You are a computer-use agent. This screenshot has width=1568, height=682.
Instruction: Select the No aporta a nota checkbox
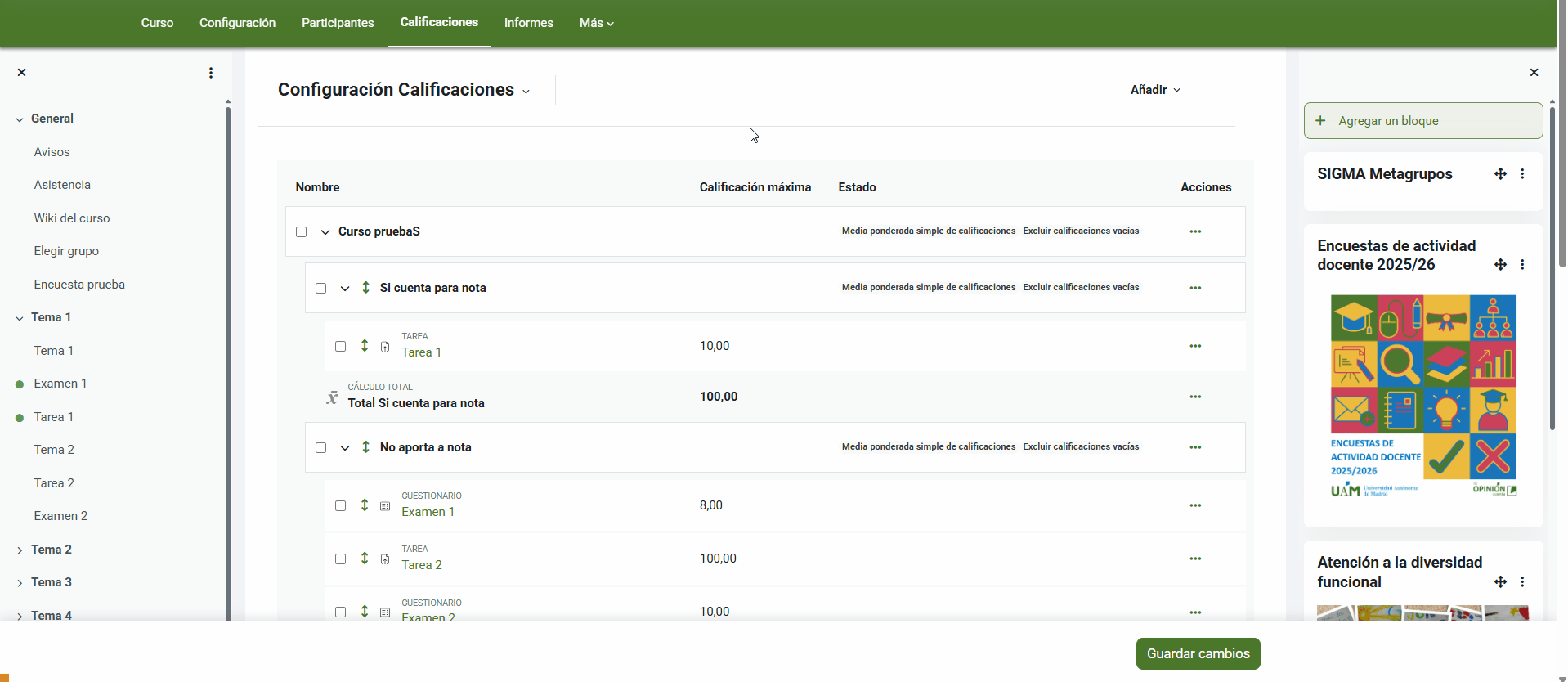pos(321,448)
